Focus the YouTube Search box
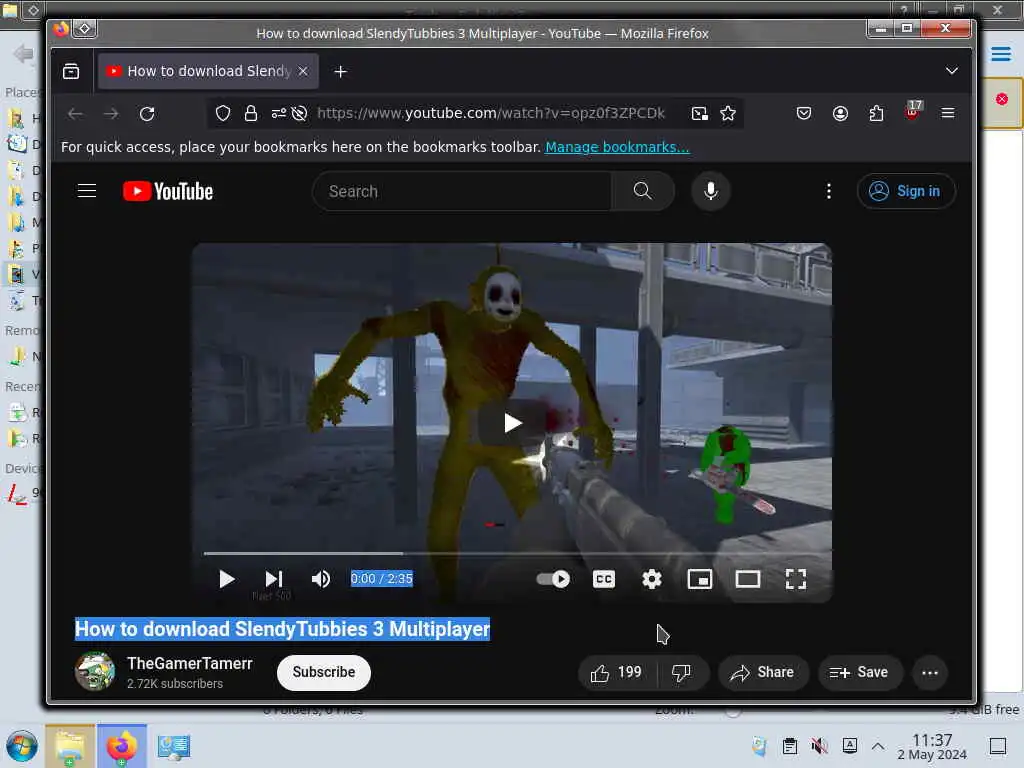This screenshot has width=1024, height=768. [462, 191]
